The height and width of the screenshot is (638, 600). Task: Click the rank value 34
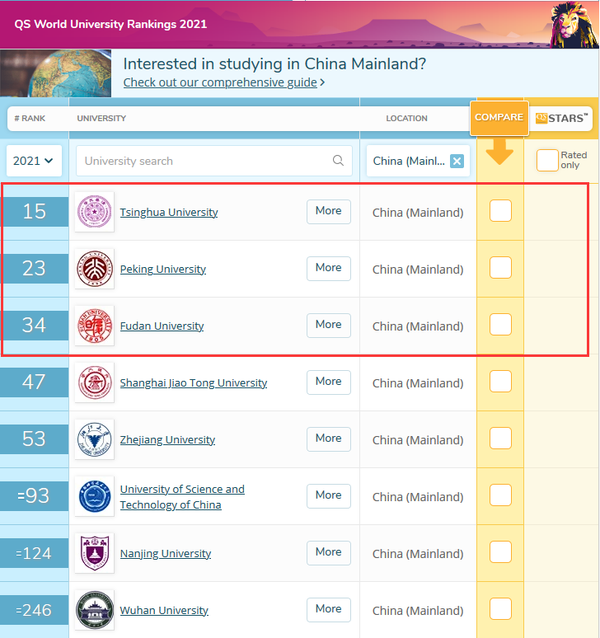tap(34, 326)
